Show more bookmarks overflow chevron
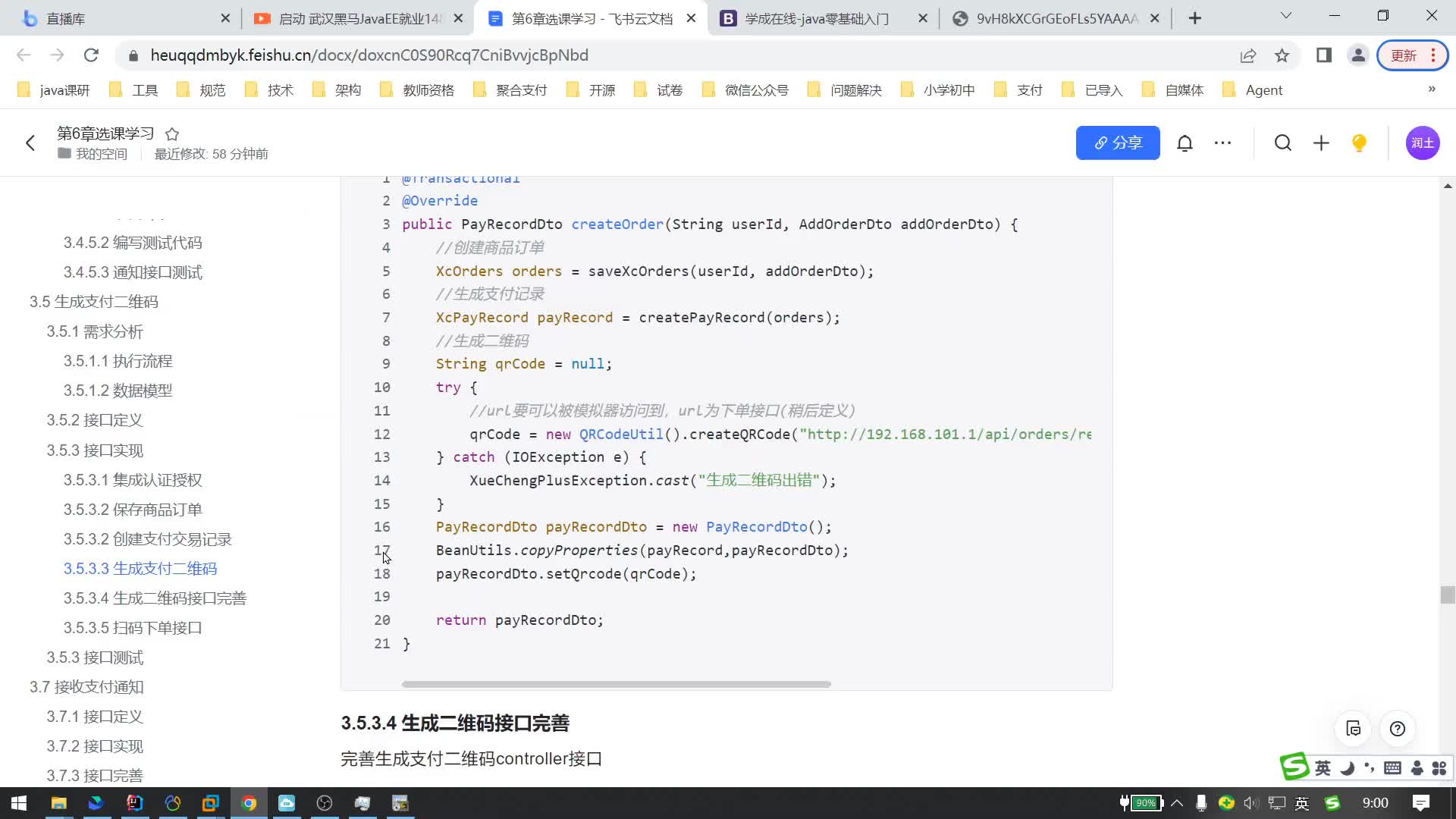1456x819 pixels. click(1432, 89)
